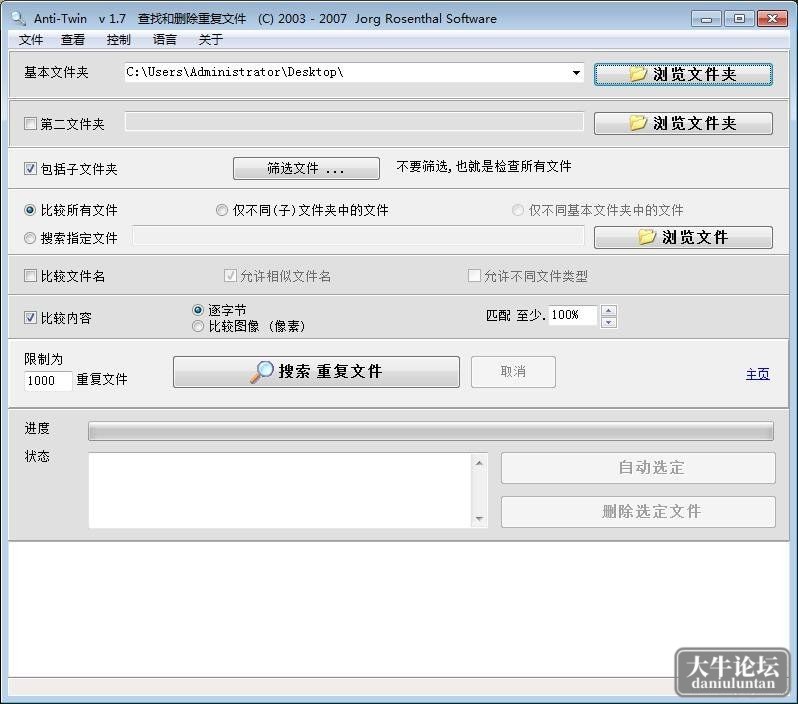The image size is (798, 704).
Task: Toggle the 包括子文件夹 checkbox
Action: pyautogui.click(x=31, y=168)
